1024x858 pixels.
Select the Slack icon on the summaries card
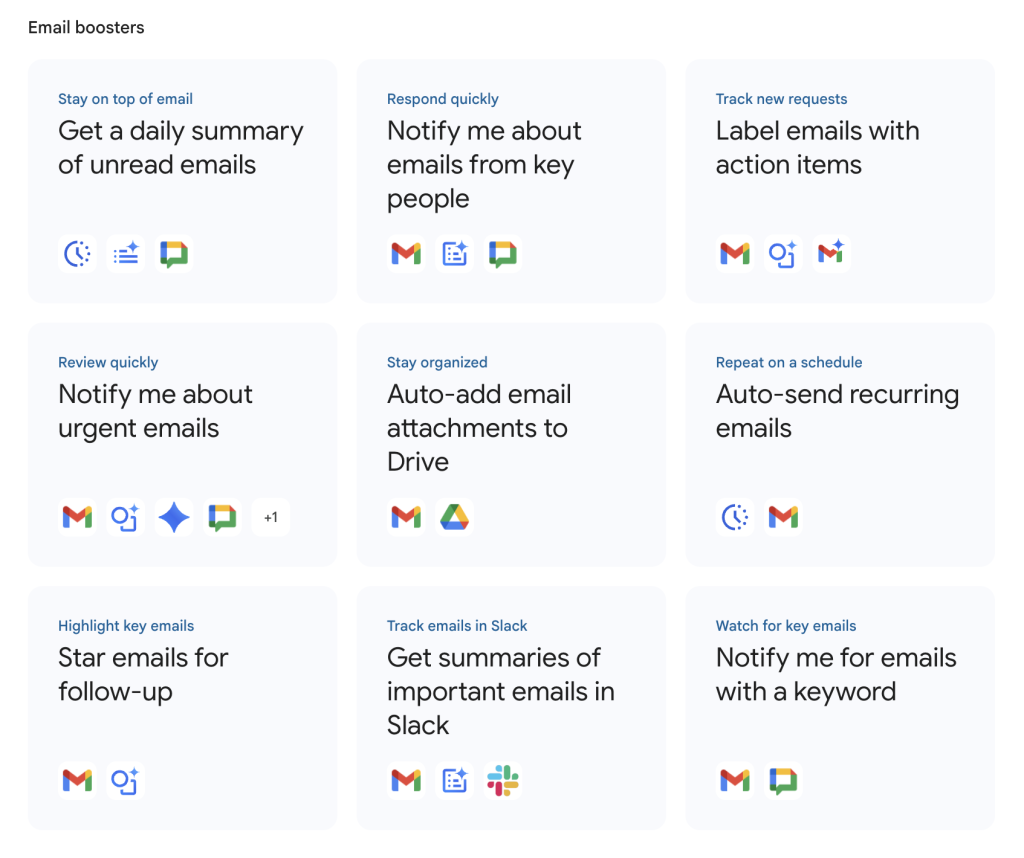[x=502, y=780]
